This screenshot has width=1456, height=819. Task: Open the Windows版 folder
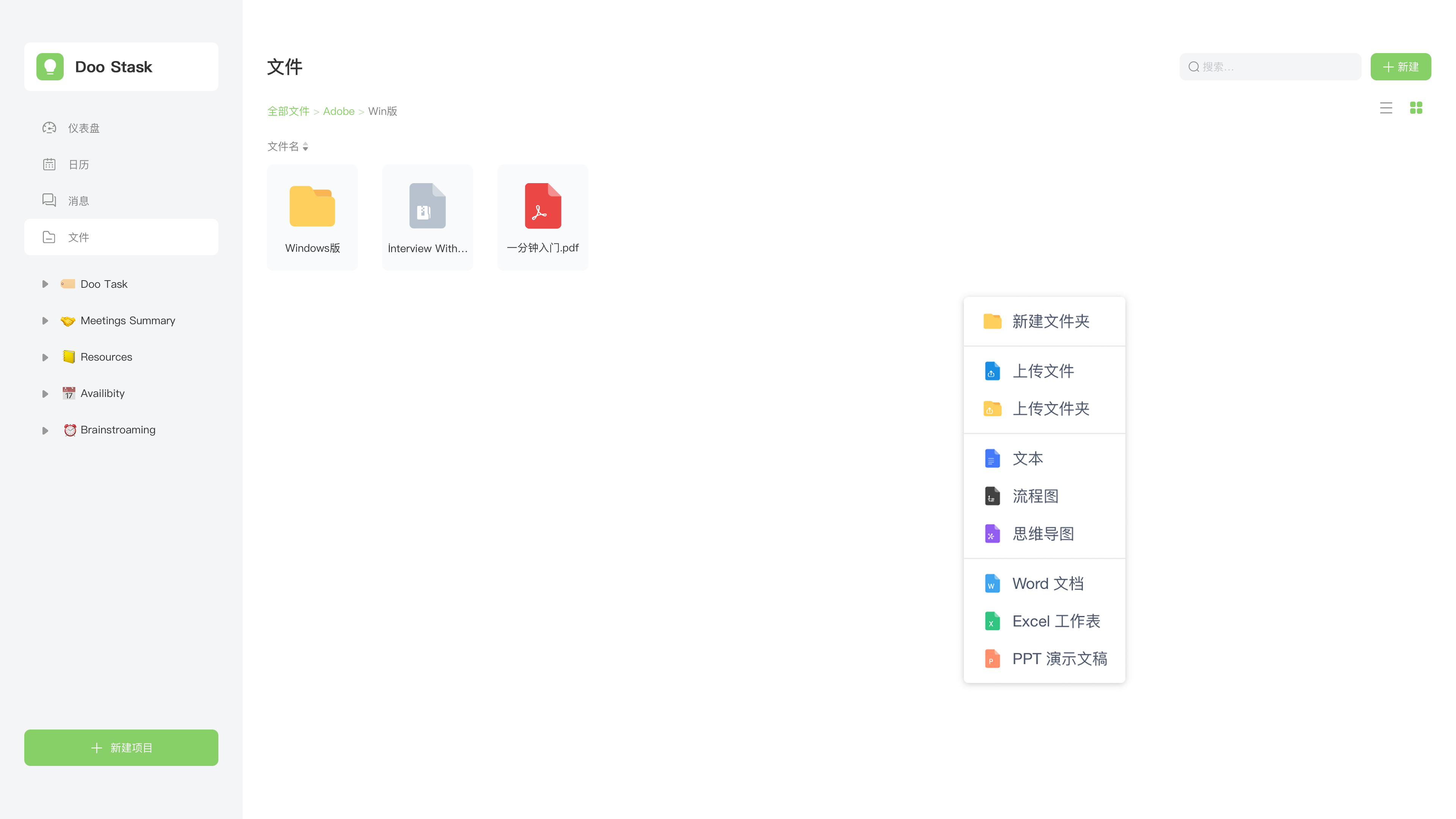312,217
